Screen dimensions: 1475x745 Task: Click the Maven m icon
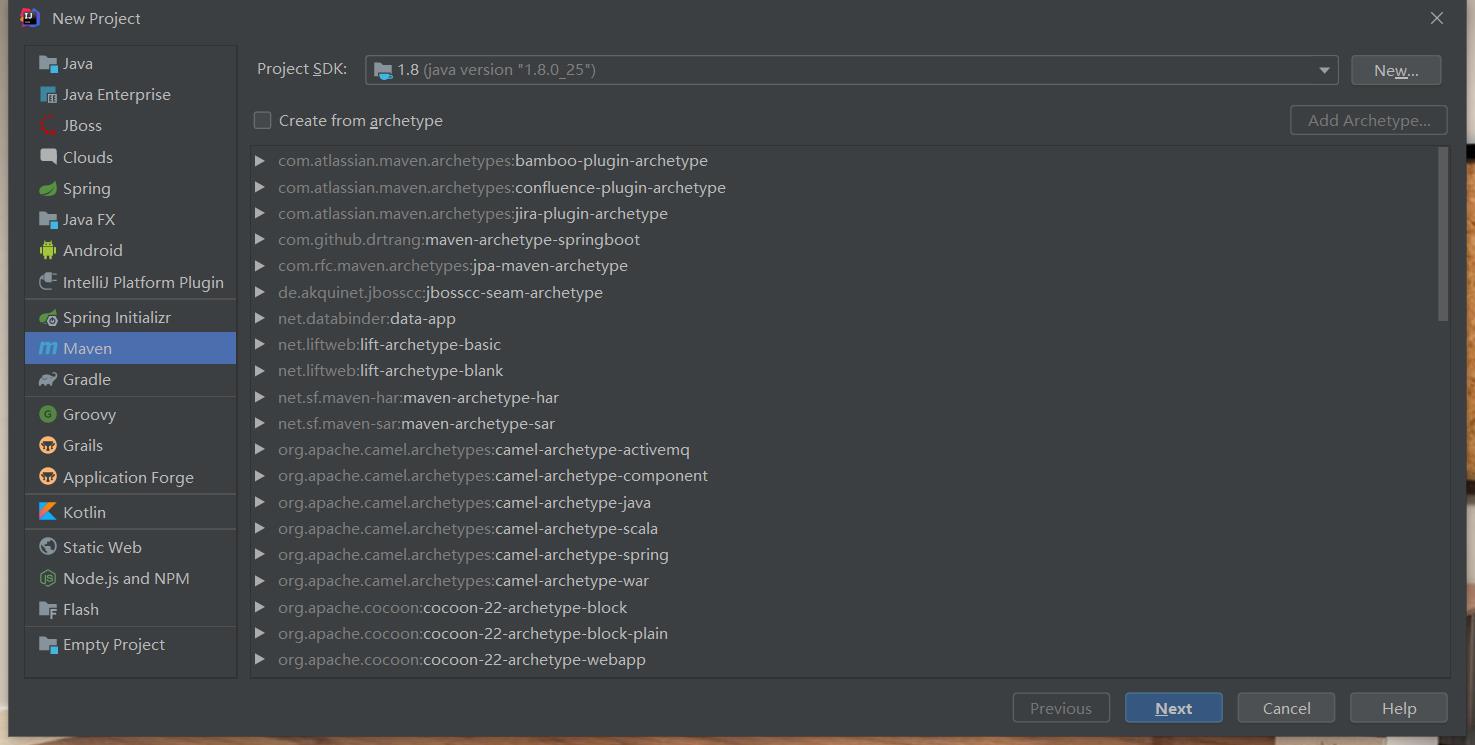(48, 348)
